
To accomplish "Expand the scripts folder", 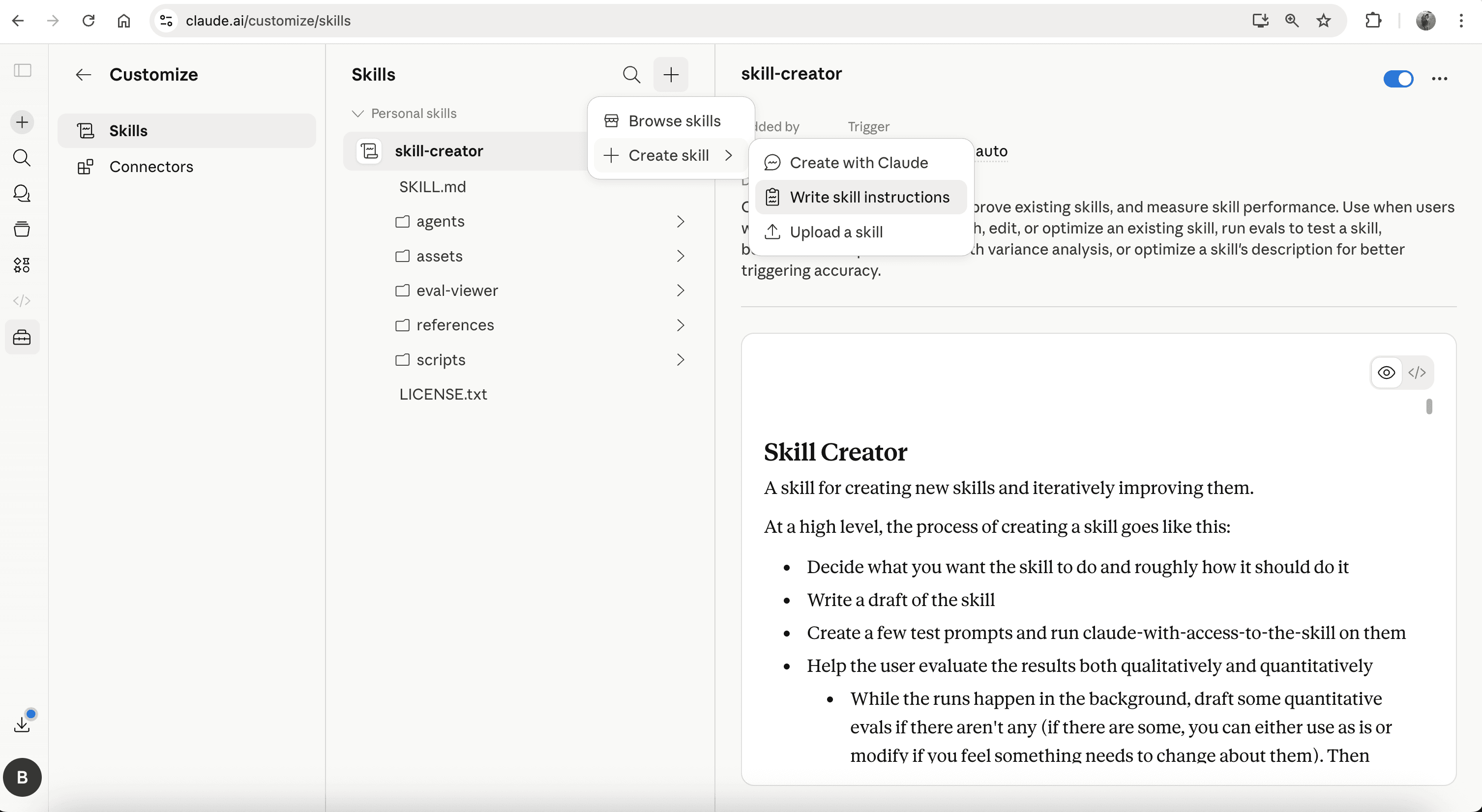I will (x=540, y=360).
